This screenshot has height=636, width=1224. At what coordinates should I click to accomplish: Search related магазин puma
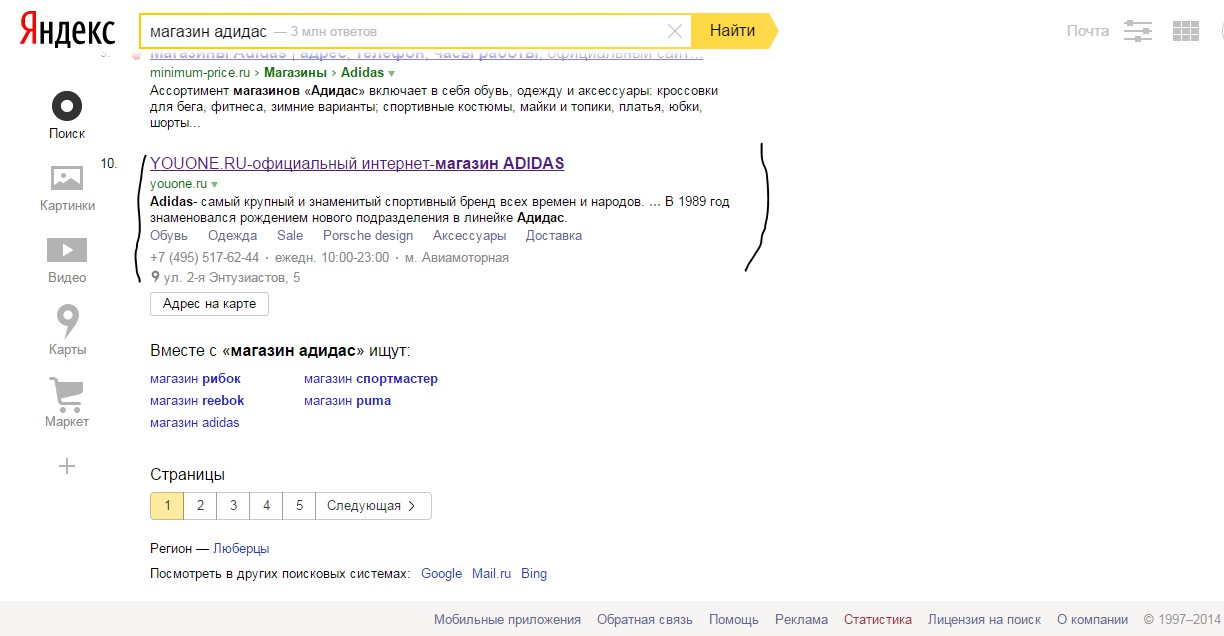tap(347, 401)
